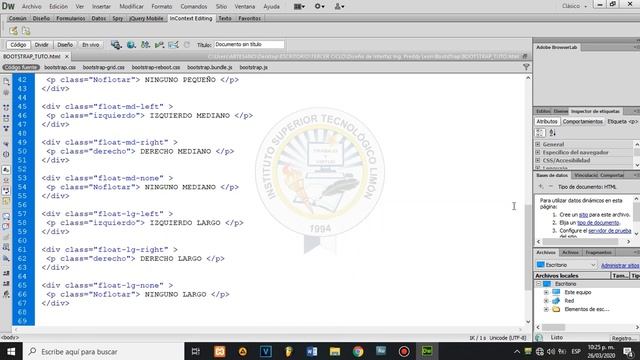Expand the Red tree node
640x360 pixels.
pyautogui.click(x=546, y=301)
